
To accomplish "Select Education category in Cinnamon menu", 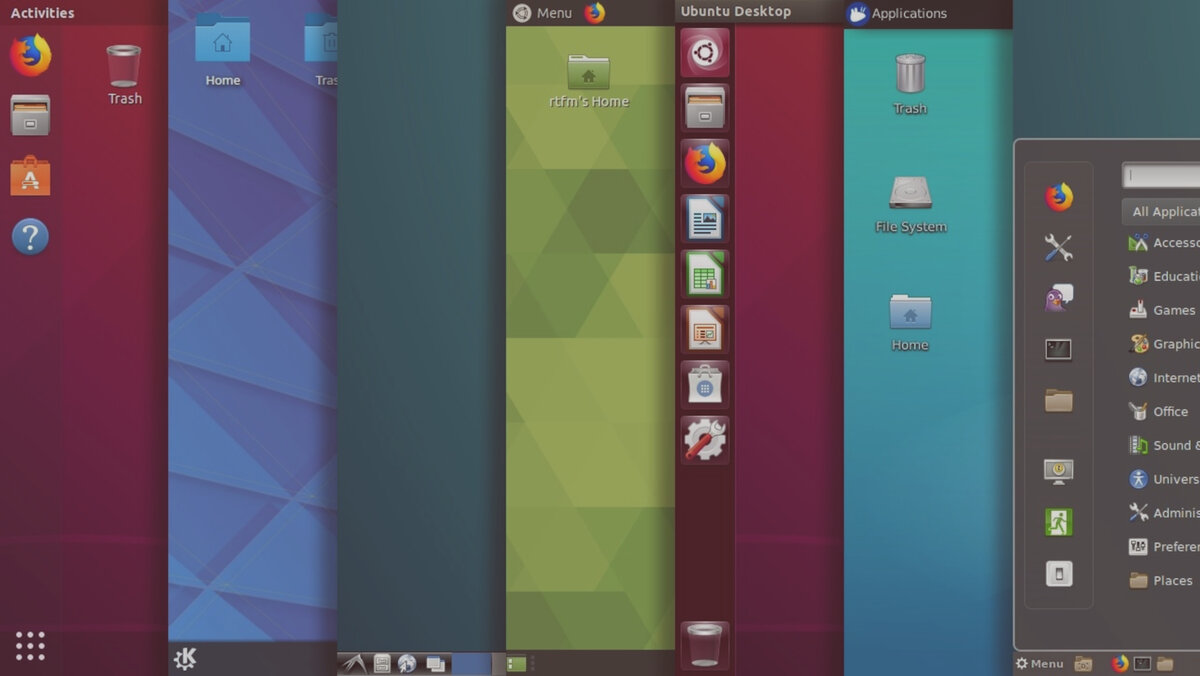I will pos(1162,276).
